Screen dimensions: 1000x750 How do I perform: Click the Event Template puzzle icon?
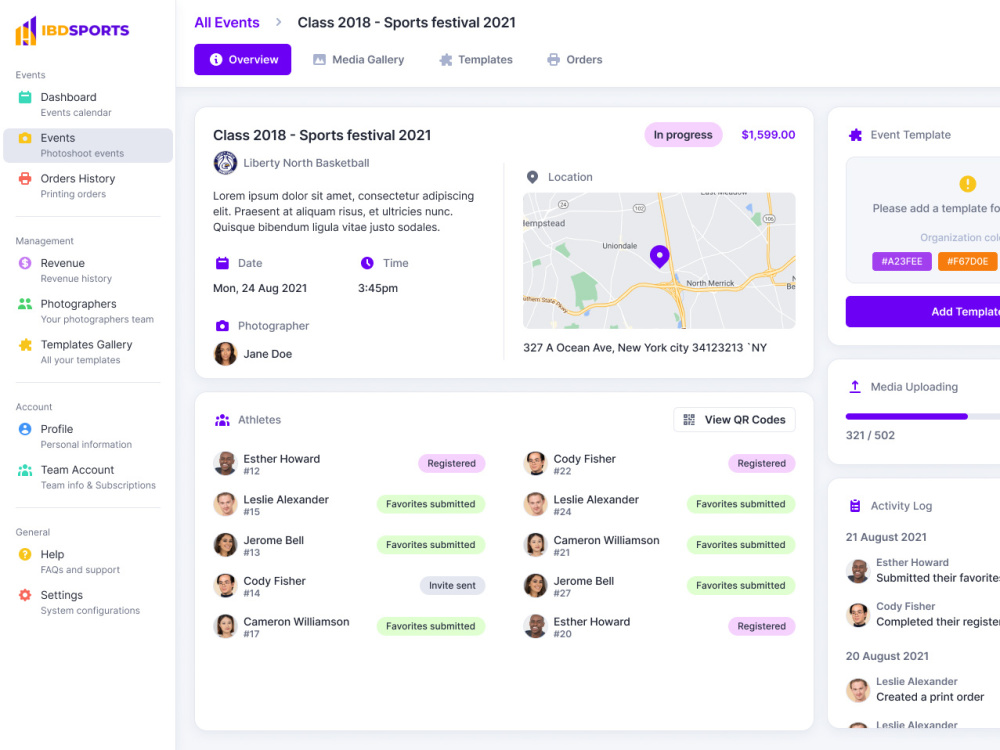(x=855, y=135)
